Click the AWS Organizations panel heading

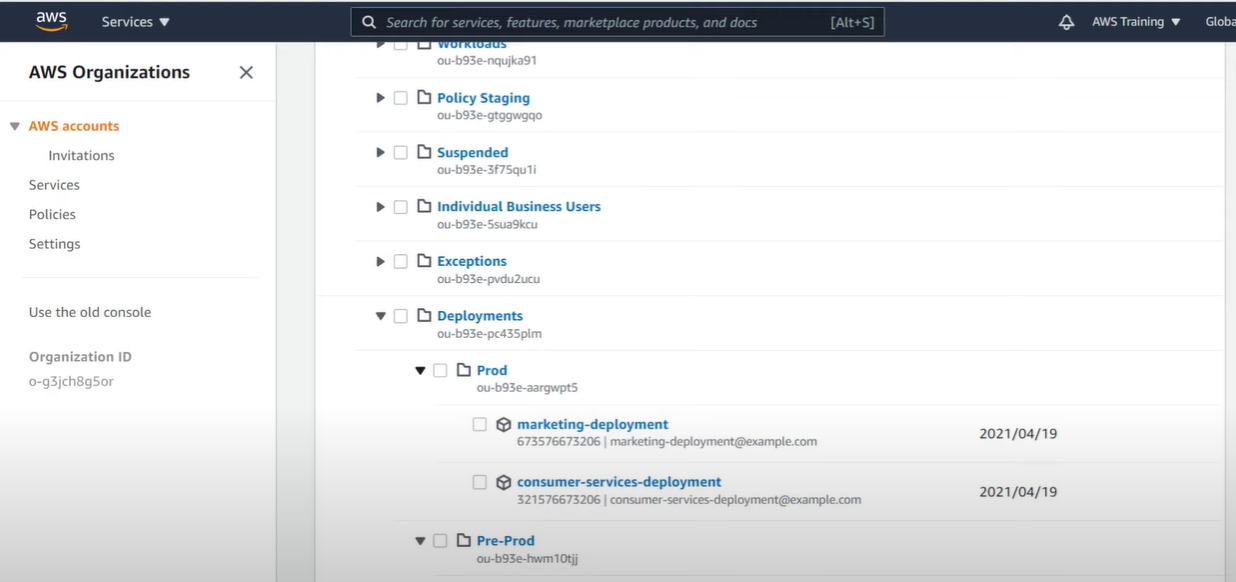pos(109,72)
